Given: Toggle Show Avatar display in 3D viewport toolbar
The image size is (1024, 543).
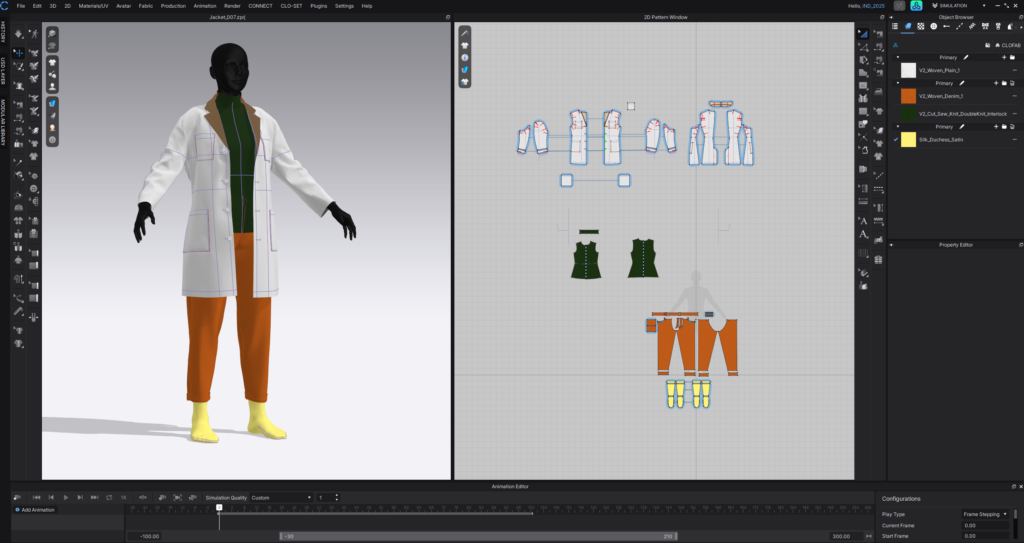Looking at the screenshot, I should (52, 87).
